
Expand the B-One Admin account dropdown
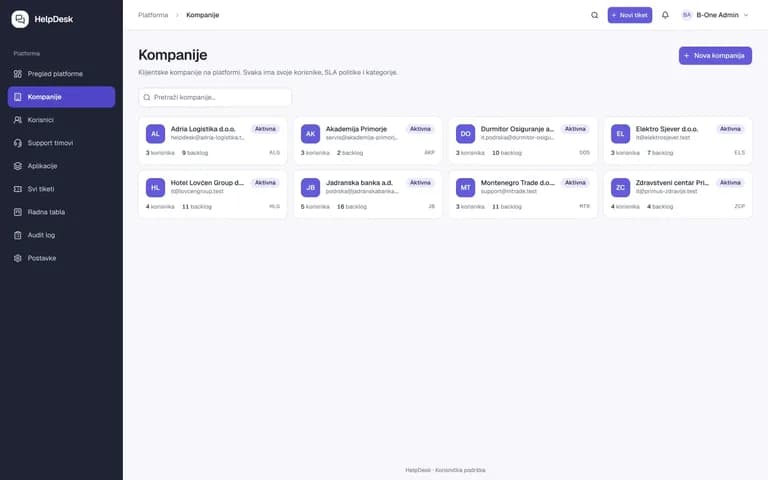[716, 15]
